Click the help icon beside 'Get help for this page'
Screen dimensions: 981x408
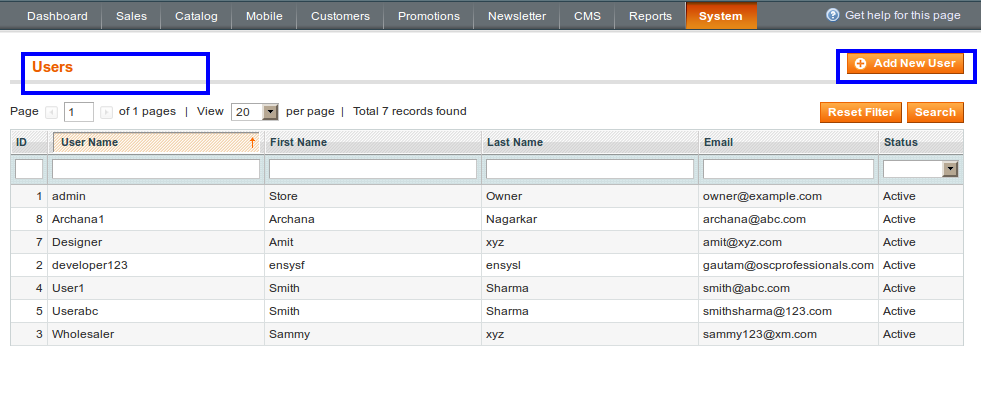point(832,15)
